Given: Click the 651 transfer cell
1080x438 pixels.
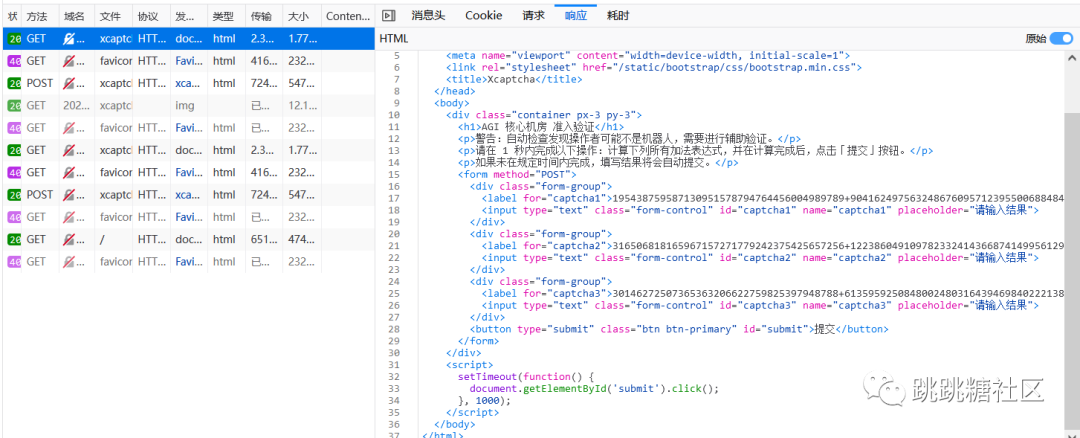Looking at the screenshot, I should coord(264,240).
